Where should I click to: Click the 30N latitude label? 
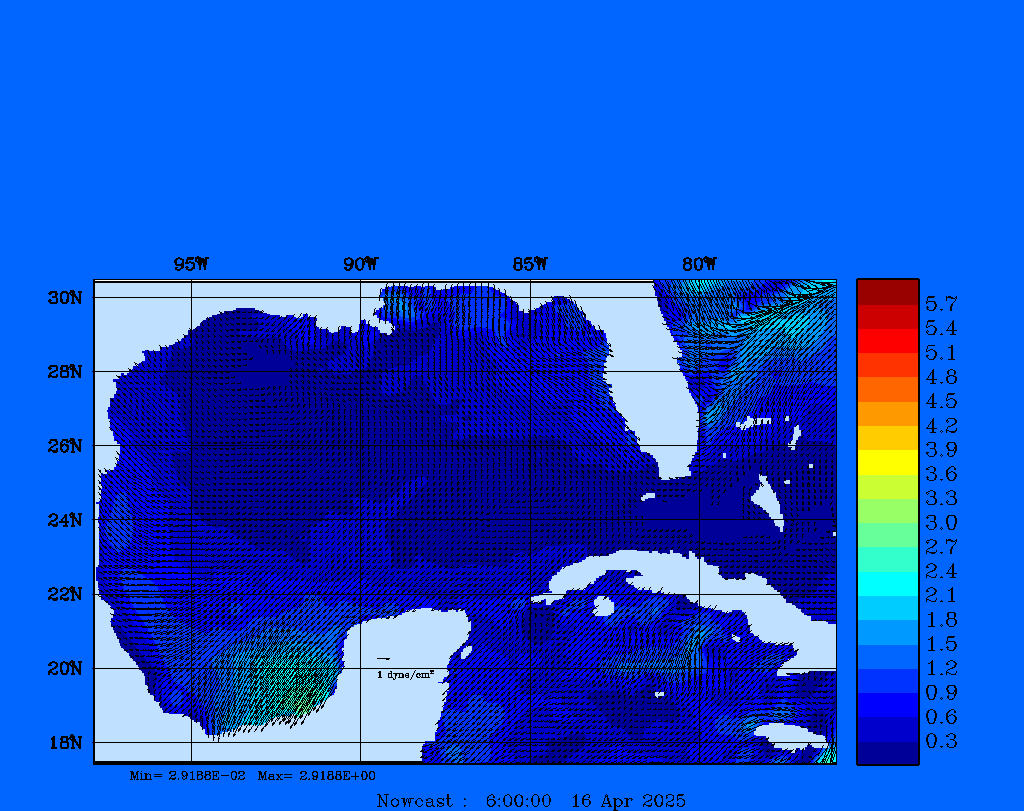point(64,298)
